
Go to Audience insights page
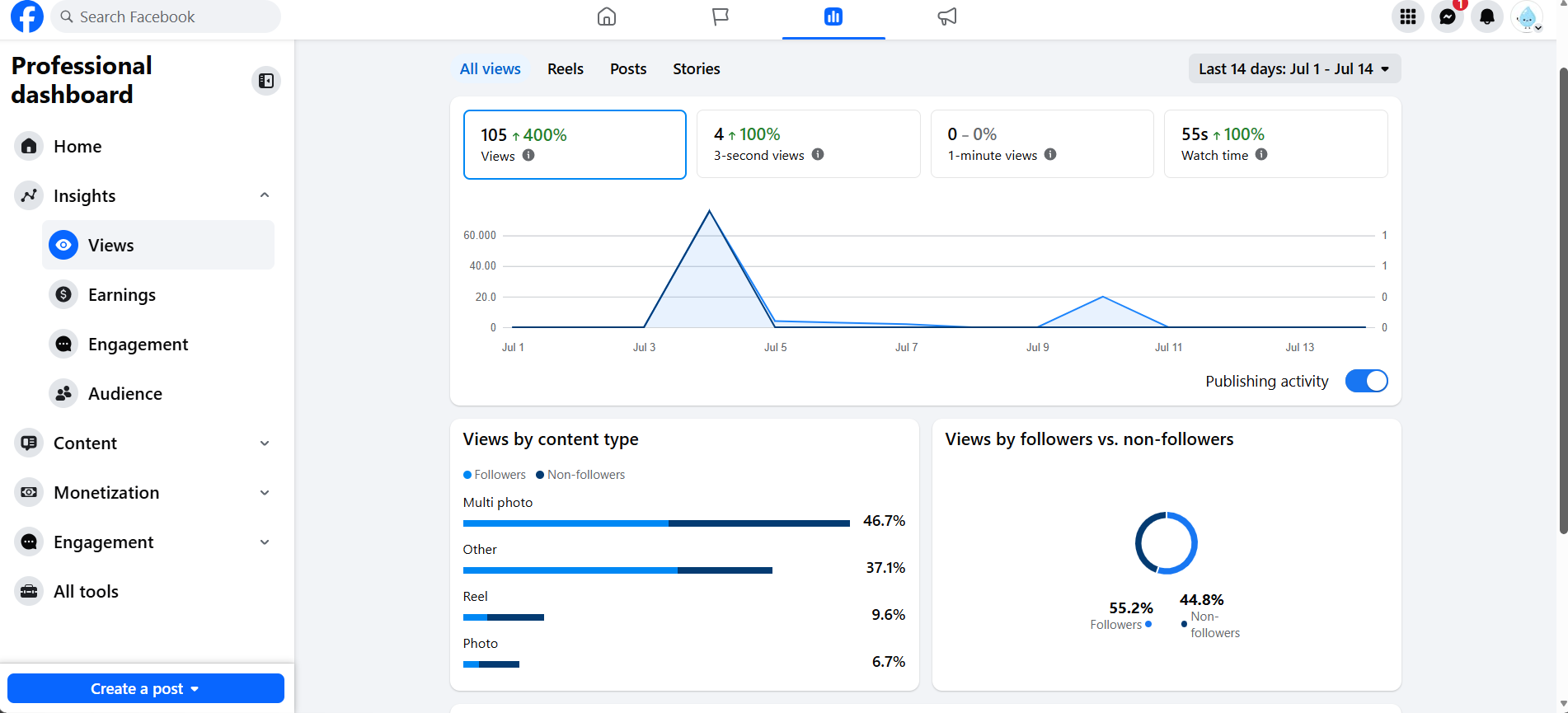(158, 393)
